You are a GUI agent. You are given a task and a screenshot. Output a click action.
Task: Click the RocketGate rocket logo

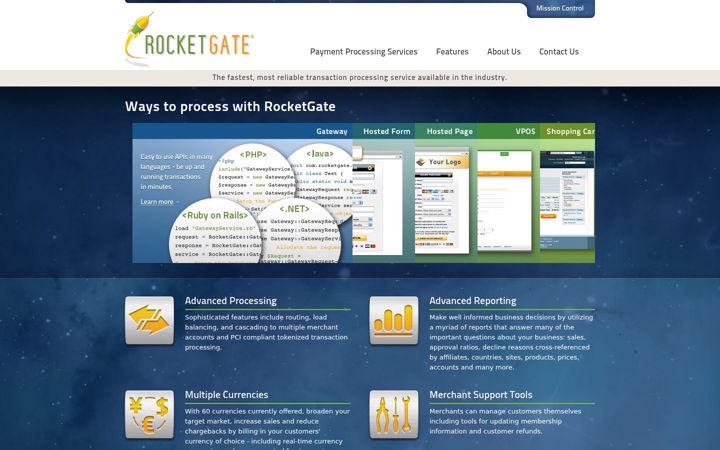tap(189, 39)
